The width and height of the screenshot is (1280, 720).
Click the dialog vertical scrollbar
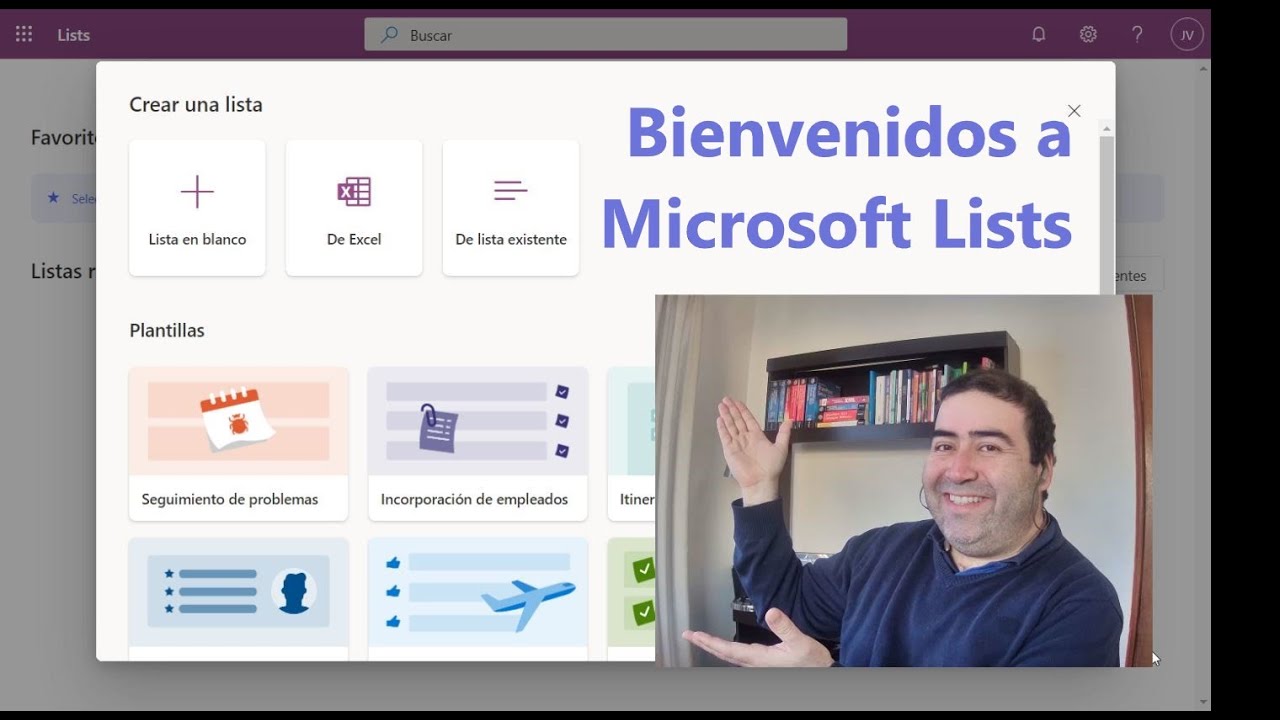[1107, 215]
